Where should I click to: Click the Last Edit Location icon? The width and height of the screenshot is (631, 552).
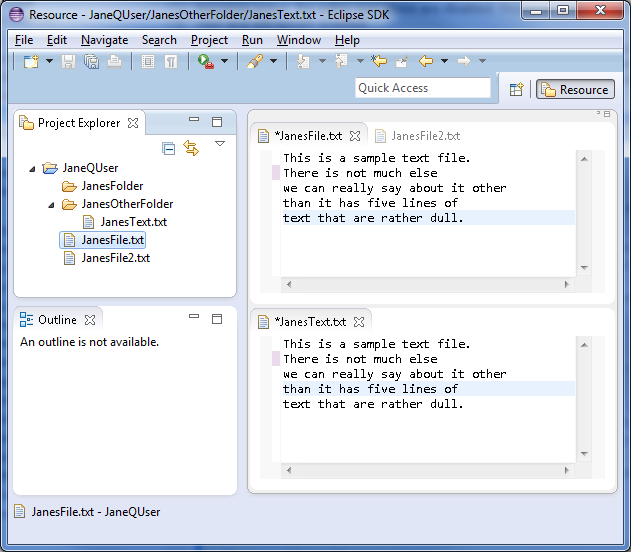pos(379,61)
